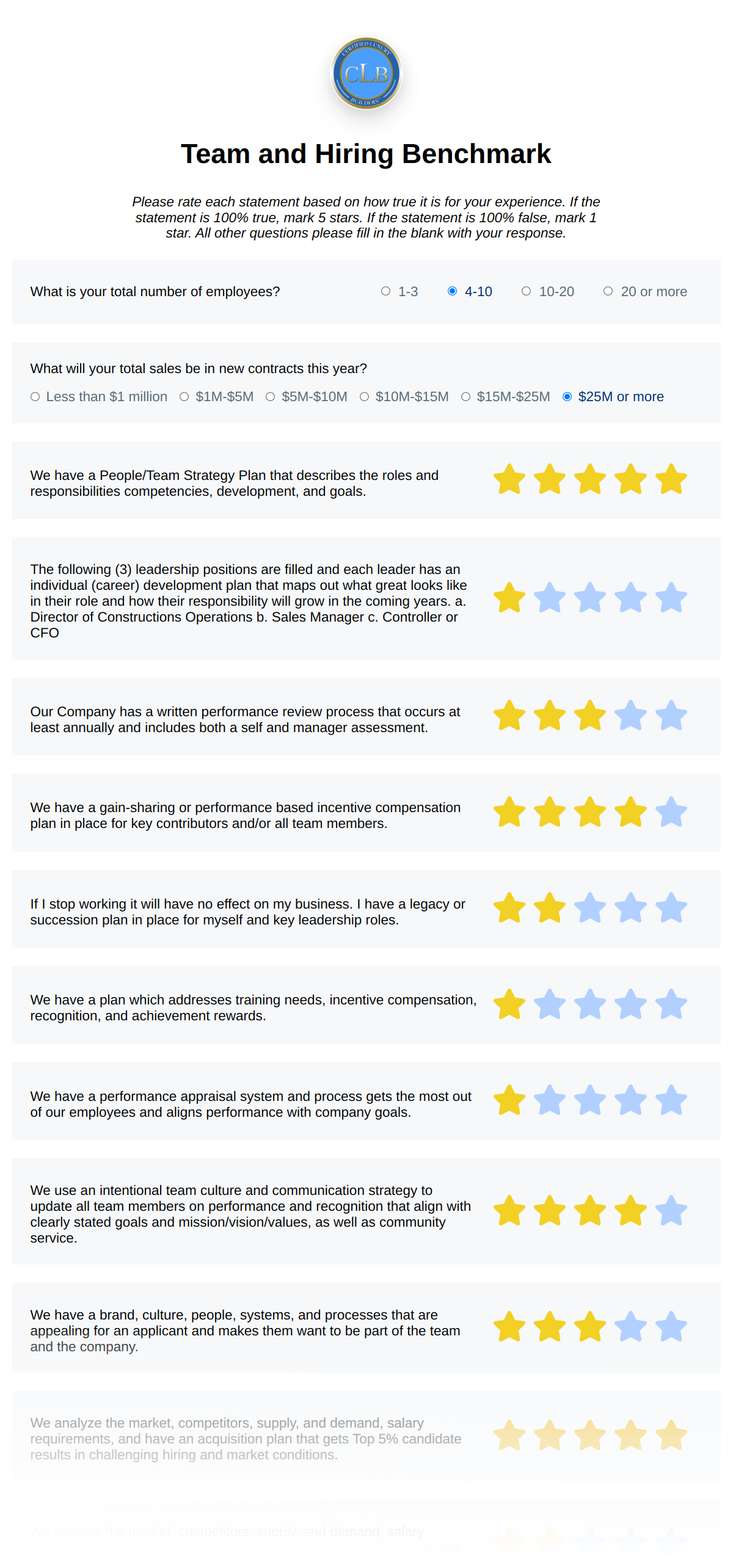Image resolution: width=733 pixels, height=1568 pixels.
Task: Pick the $10M-$15M sales radio button
Action: (364, 397)
